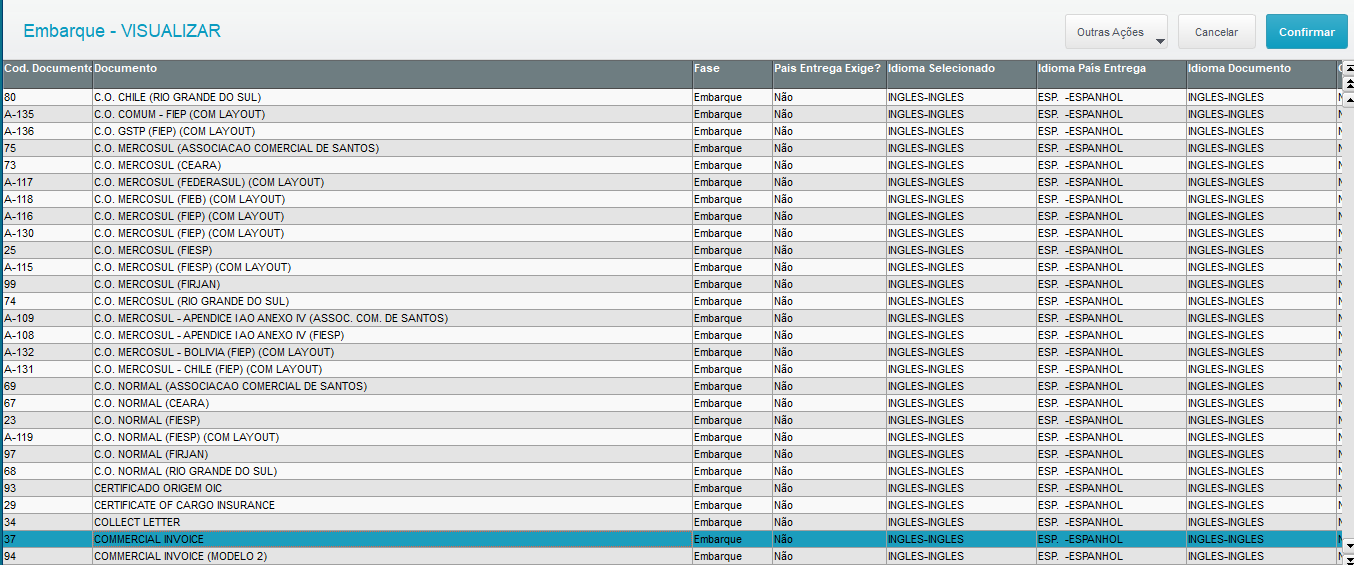Select the CERTIFICADO ORIGEM OIC row
This screenshot has width=1354, height=565.
[670, 488]
